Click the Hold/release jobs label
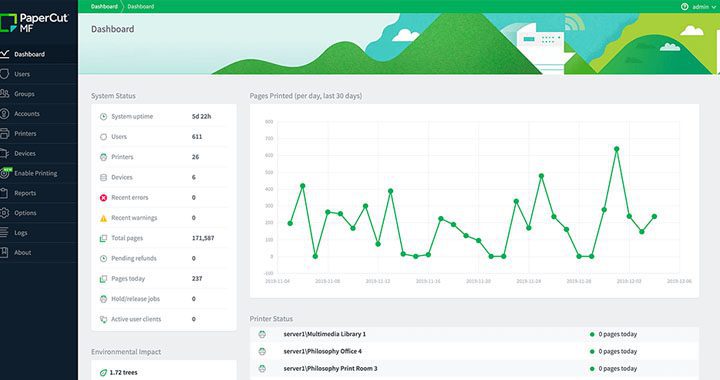The height and width of the screenshot is (380, 720). (135, 299)
